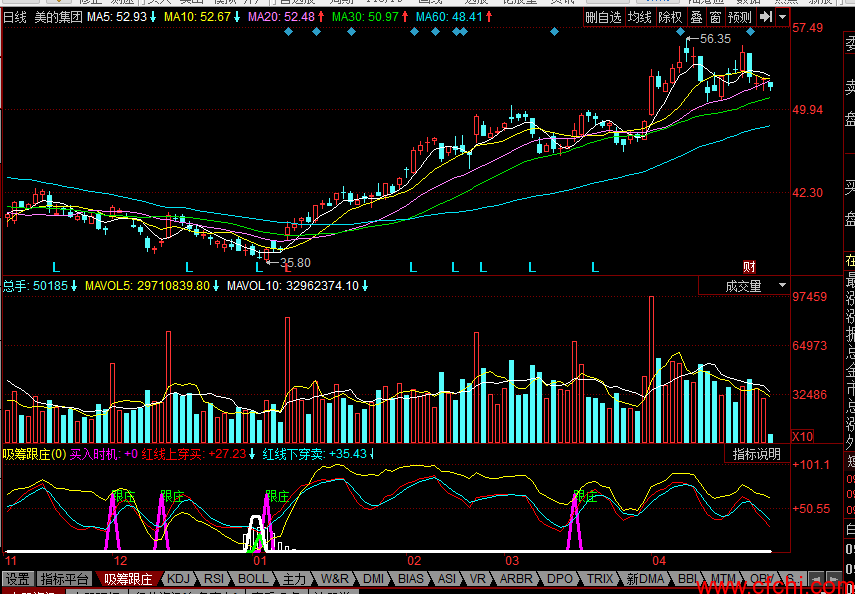Open the 预测 forecast tool
This screenshot has width=855, height=594.
(740, 17)
